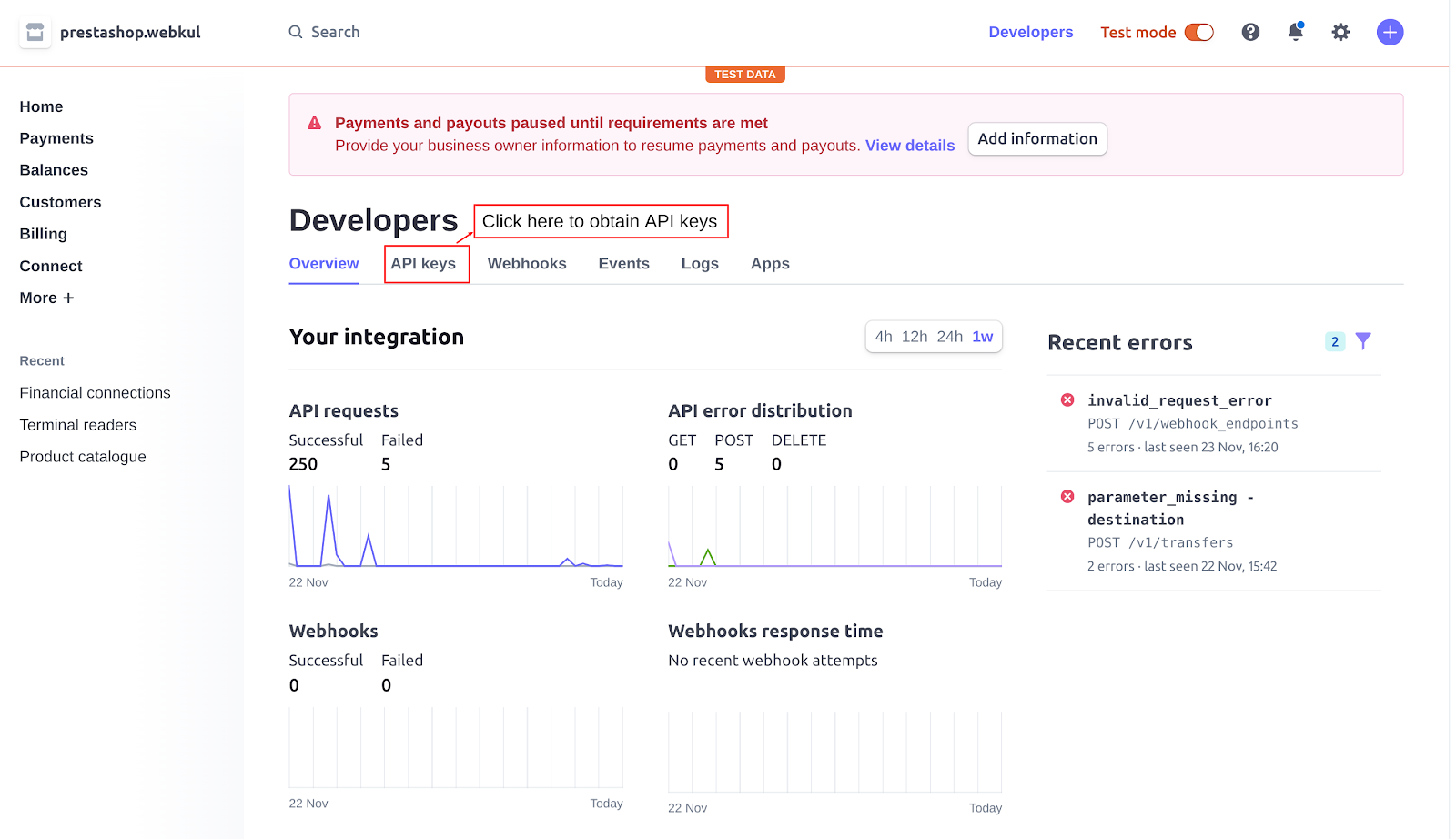Click the Failed 5 API requests value
Viewport: 1456px width, 839px height.
(x=386, y=464)
